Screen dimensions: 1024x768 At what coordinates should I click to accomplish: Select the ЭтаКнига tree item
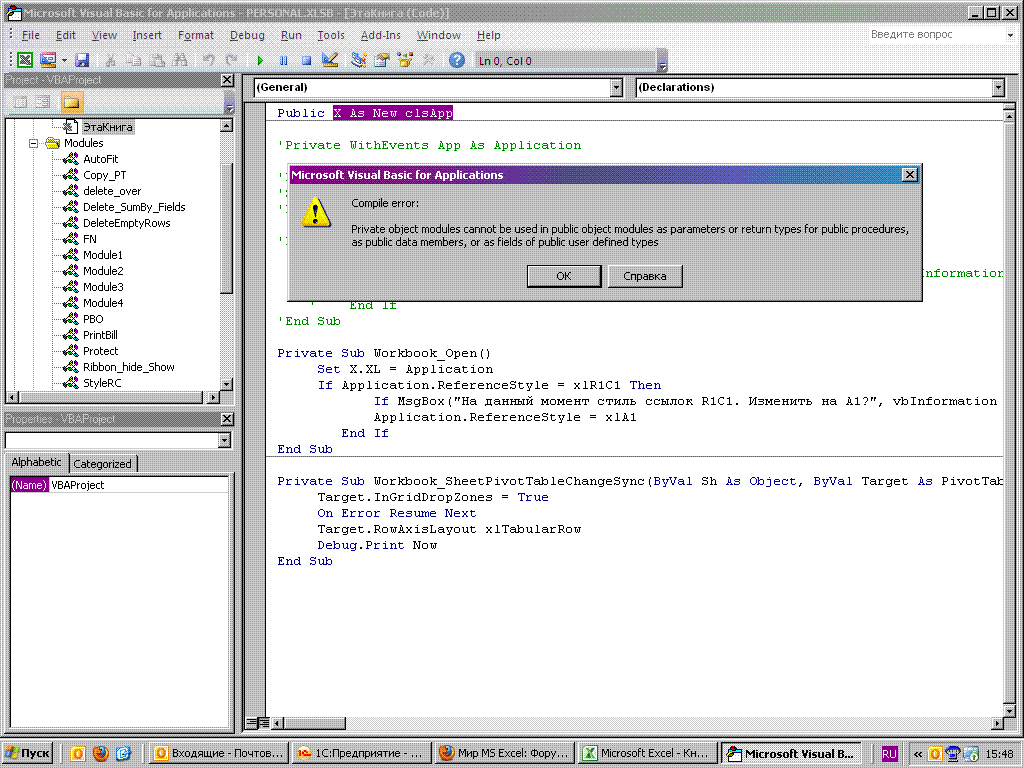coord(107,127)
